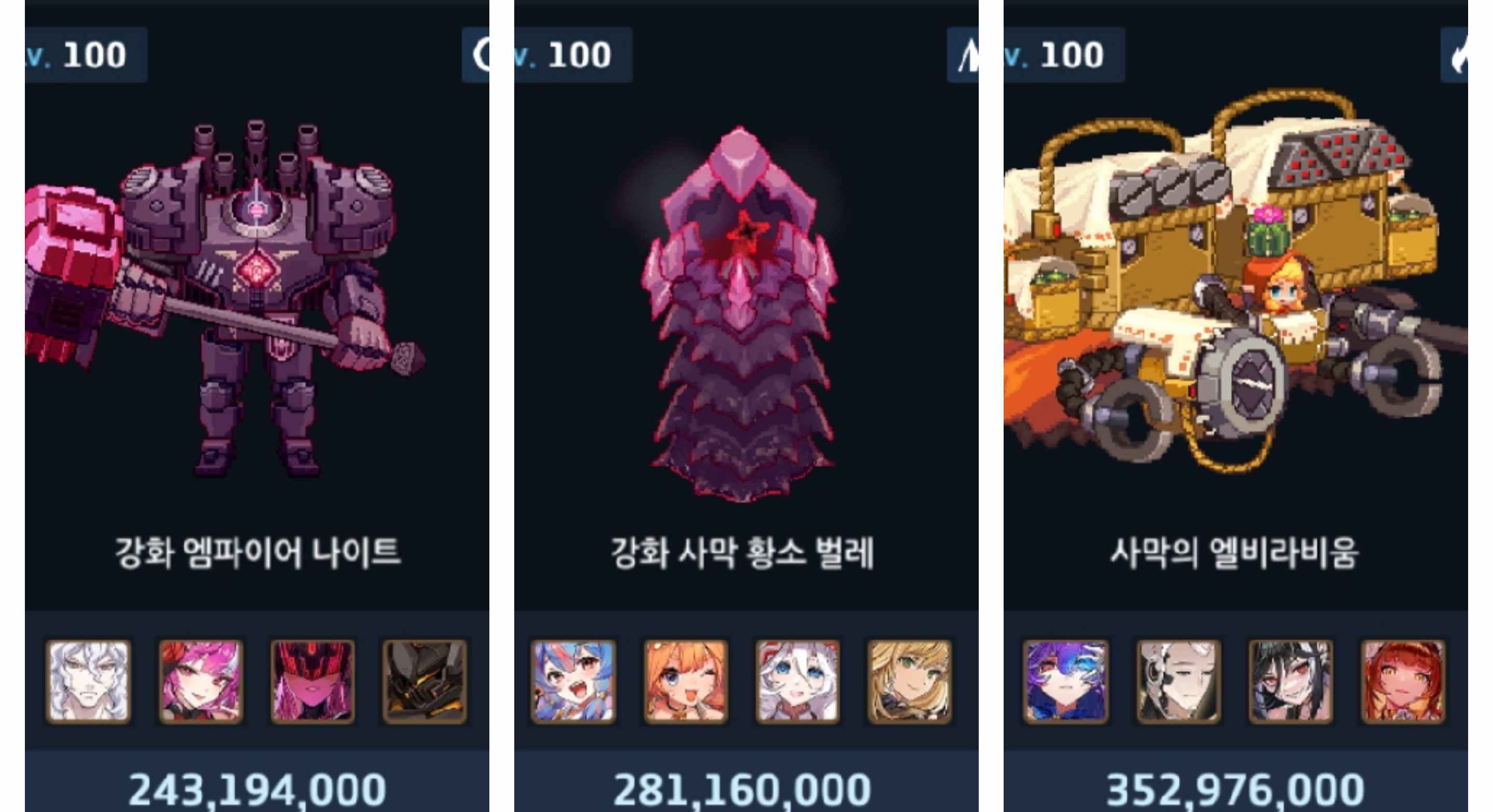This screenshot has width=1493, height=812.
Task: Open the 강화 엠파이어 나이트 boss image
Action: click(x=226, y=298)
